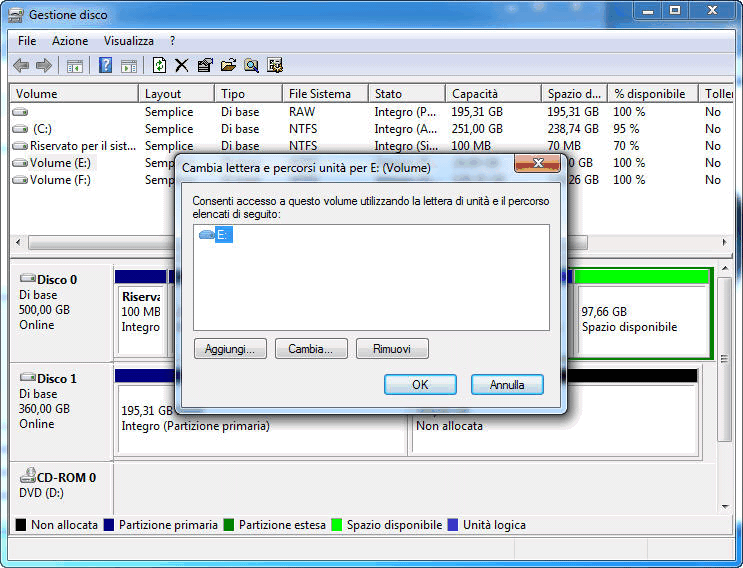Click the drive icon next to (C:)
Image resolution: width=743 pixels, height=568 pixels.
click(x=20, y=129)
